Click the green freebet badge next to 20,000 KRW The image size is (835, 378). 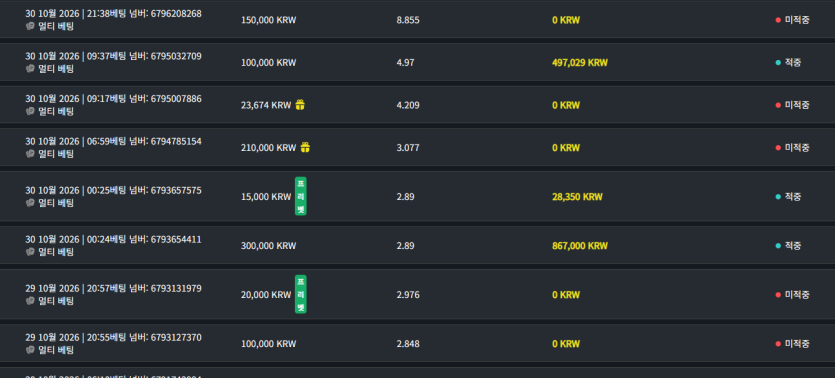[x=301, y=294]
